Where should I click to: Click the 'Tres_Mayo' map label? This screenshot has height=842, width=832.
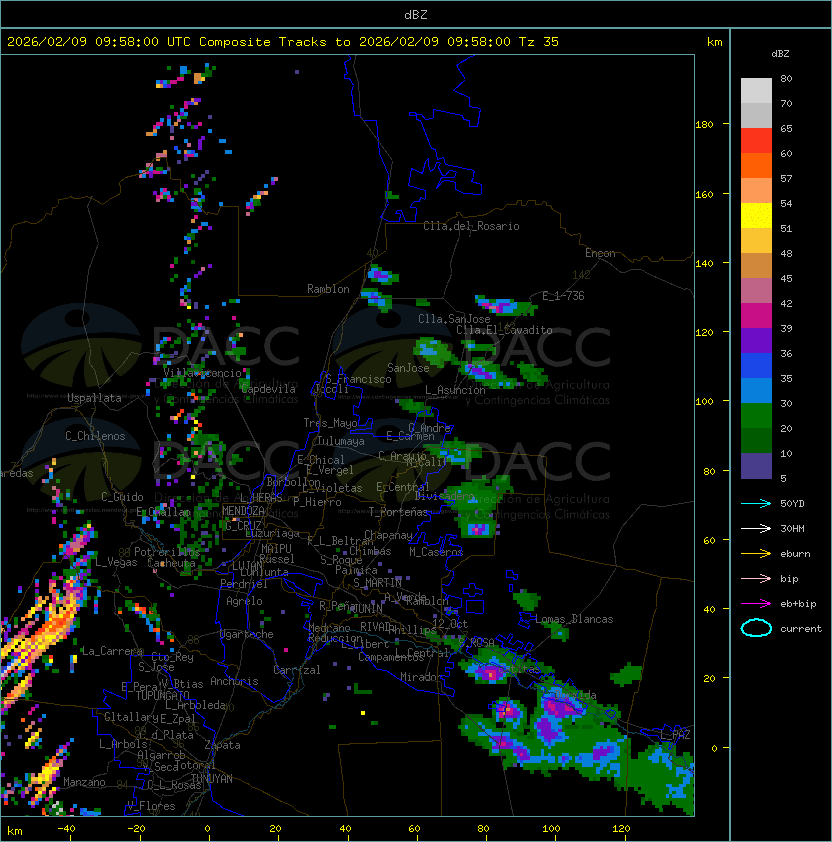pos(330,423)
